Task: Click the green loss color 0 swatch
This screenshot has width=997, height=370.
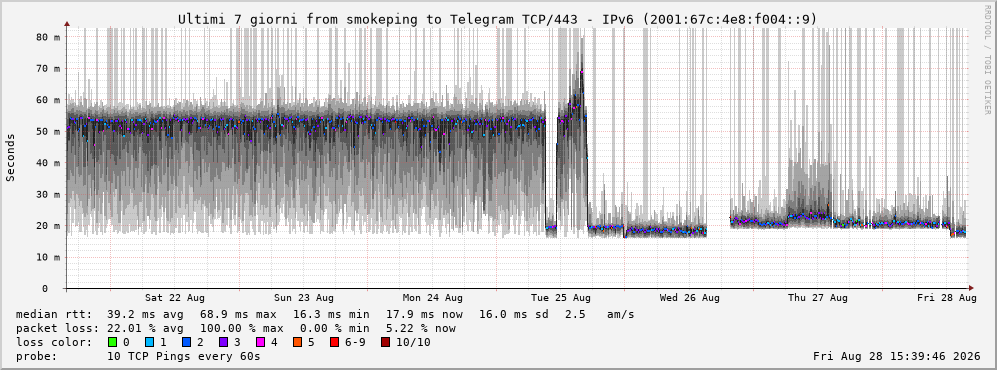Action: pyautogui.click(x=113, y=342)
